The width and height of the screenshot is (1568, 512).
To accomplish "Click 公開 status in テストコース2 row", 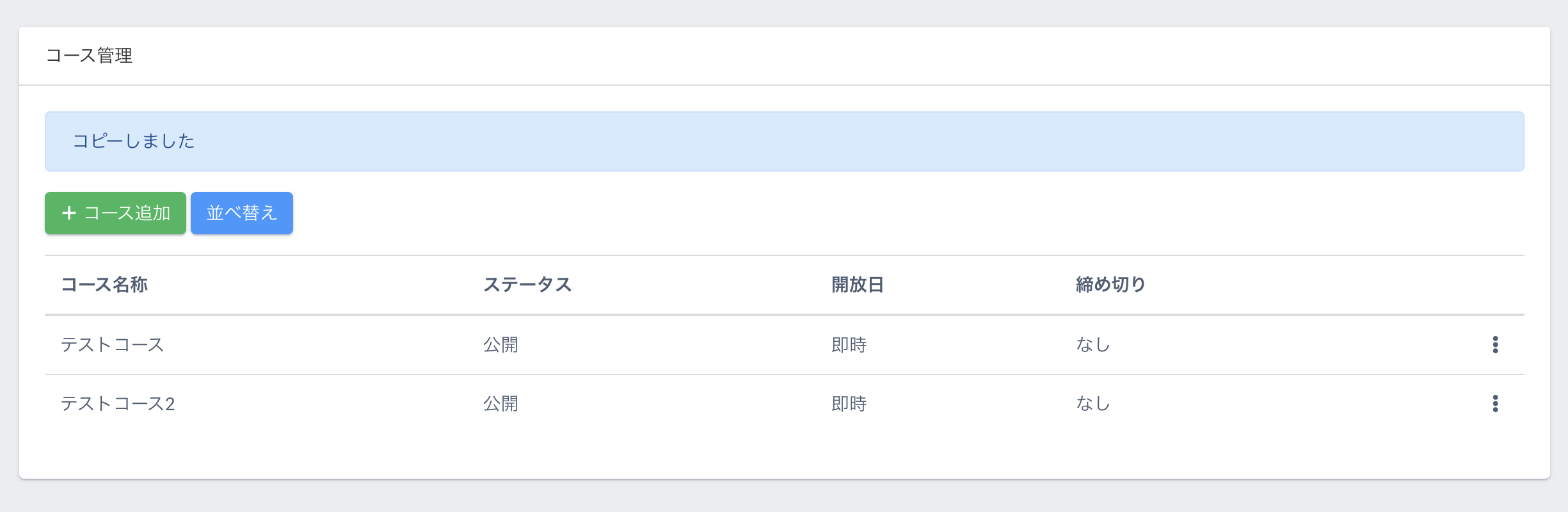I will [500, 404].
